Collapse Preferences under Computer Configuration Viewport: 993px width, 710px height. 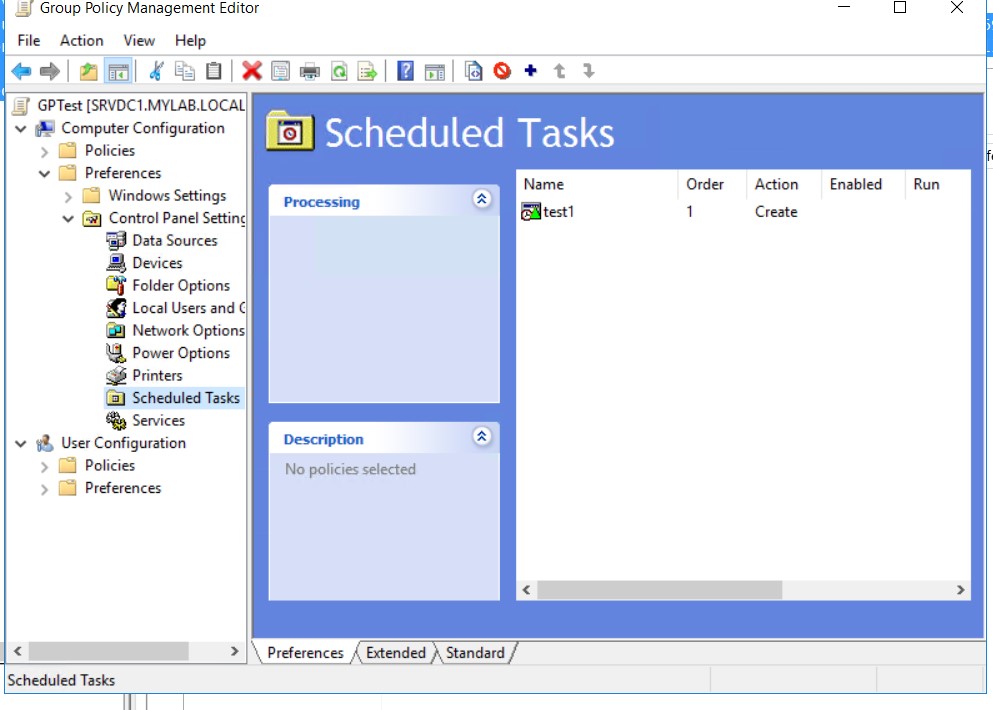[44, 174]
